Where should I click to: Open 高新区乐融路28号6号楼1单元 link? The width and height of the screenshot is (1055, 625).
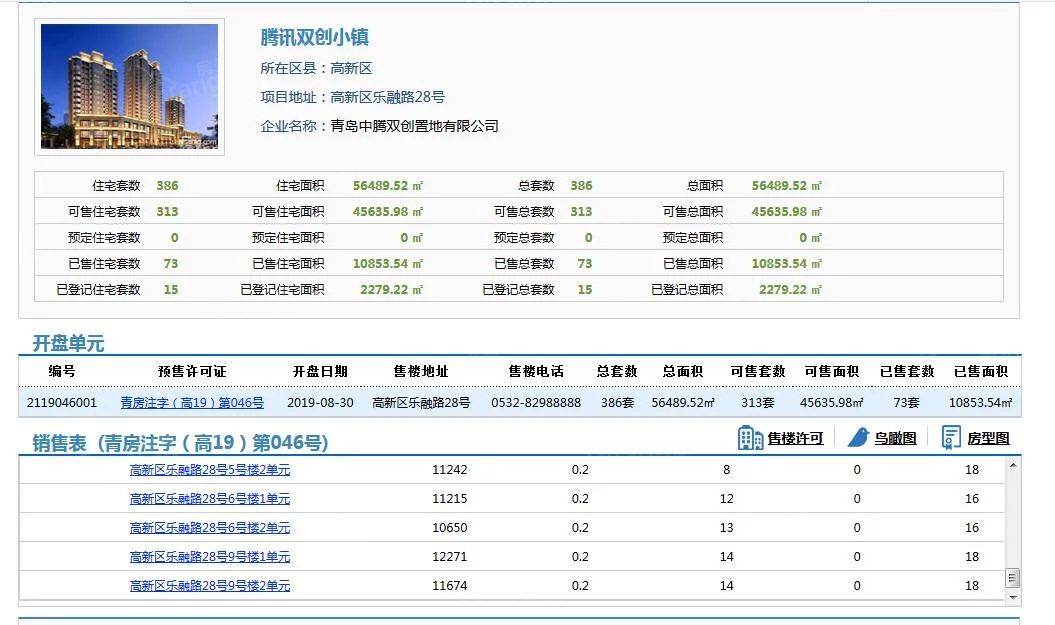click(x=210, y=499)
